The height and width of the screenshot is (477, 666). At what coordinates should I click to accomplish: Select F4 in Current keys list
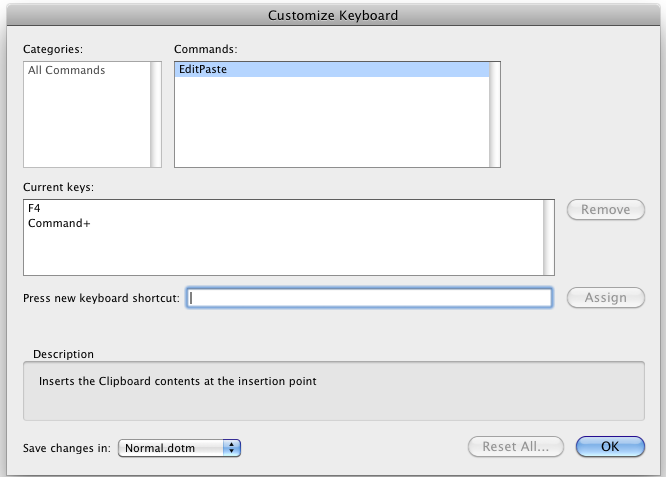pos(34,208)
